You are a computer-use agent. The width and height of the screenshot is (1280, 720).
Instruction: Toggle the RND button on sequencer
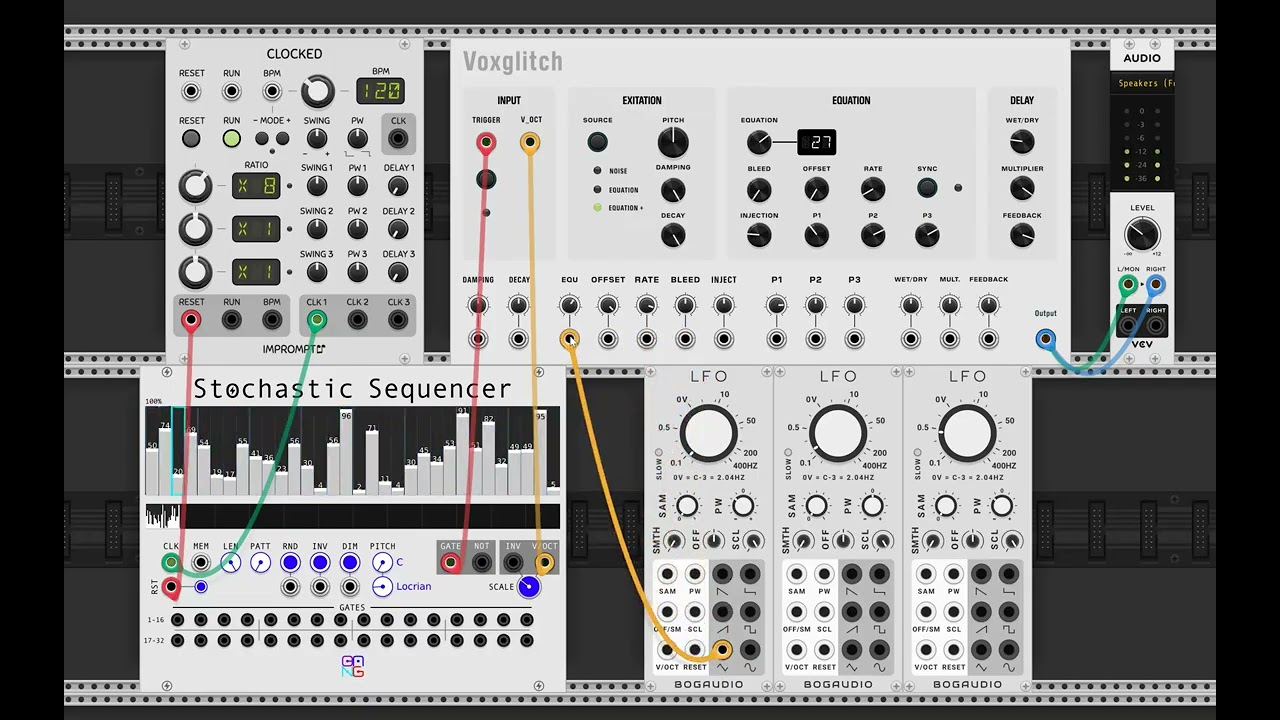pyautogui.click(x=290, y=563)
